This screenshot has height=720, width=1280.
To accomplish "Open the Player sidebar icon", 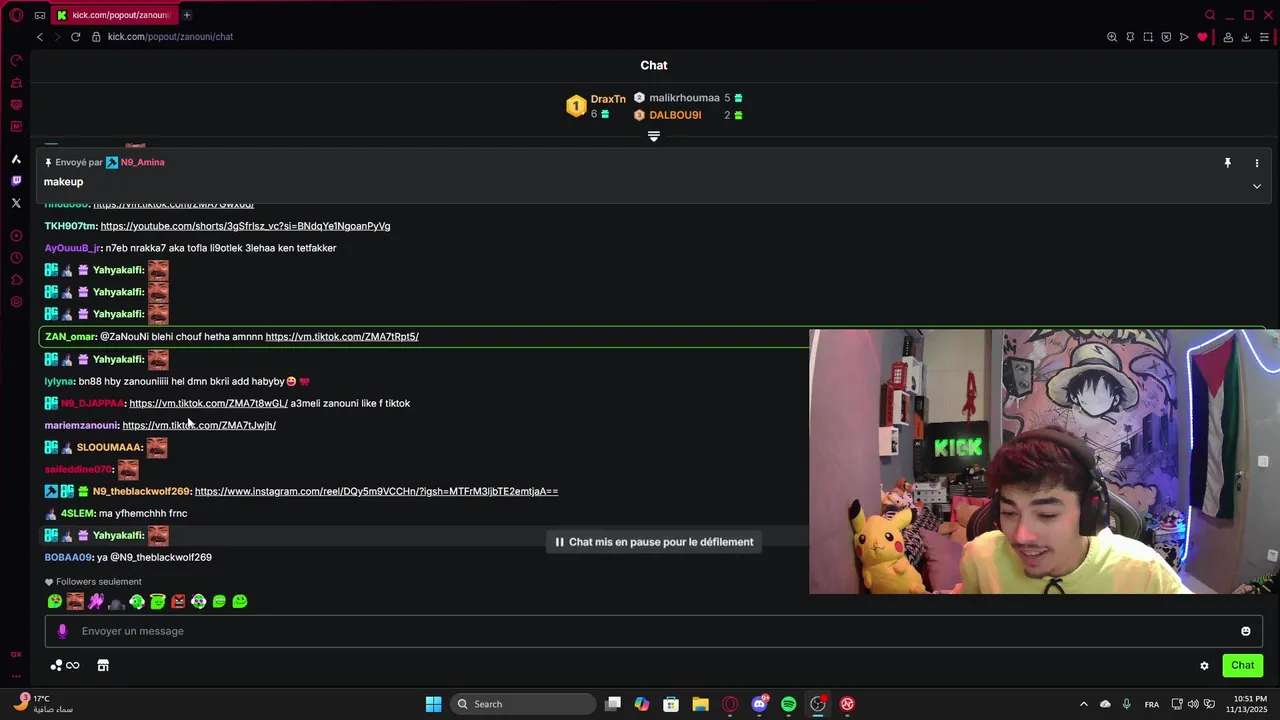I will [16, 236].
